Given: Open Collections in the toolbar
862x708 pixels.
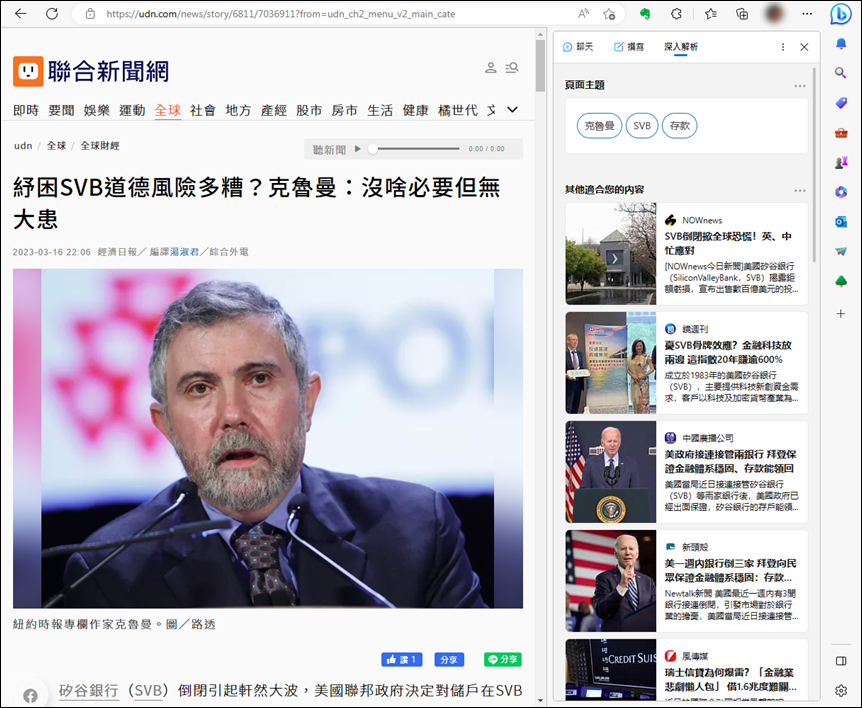Looking at the screenshot, I should pyautogui.click(x=742, y=14).
